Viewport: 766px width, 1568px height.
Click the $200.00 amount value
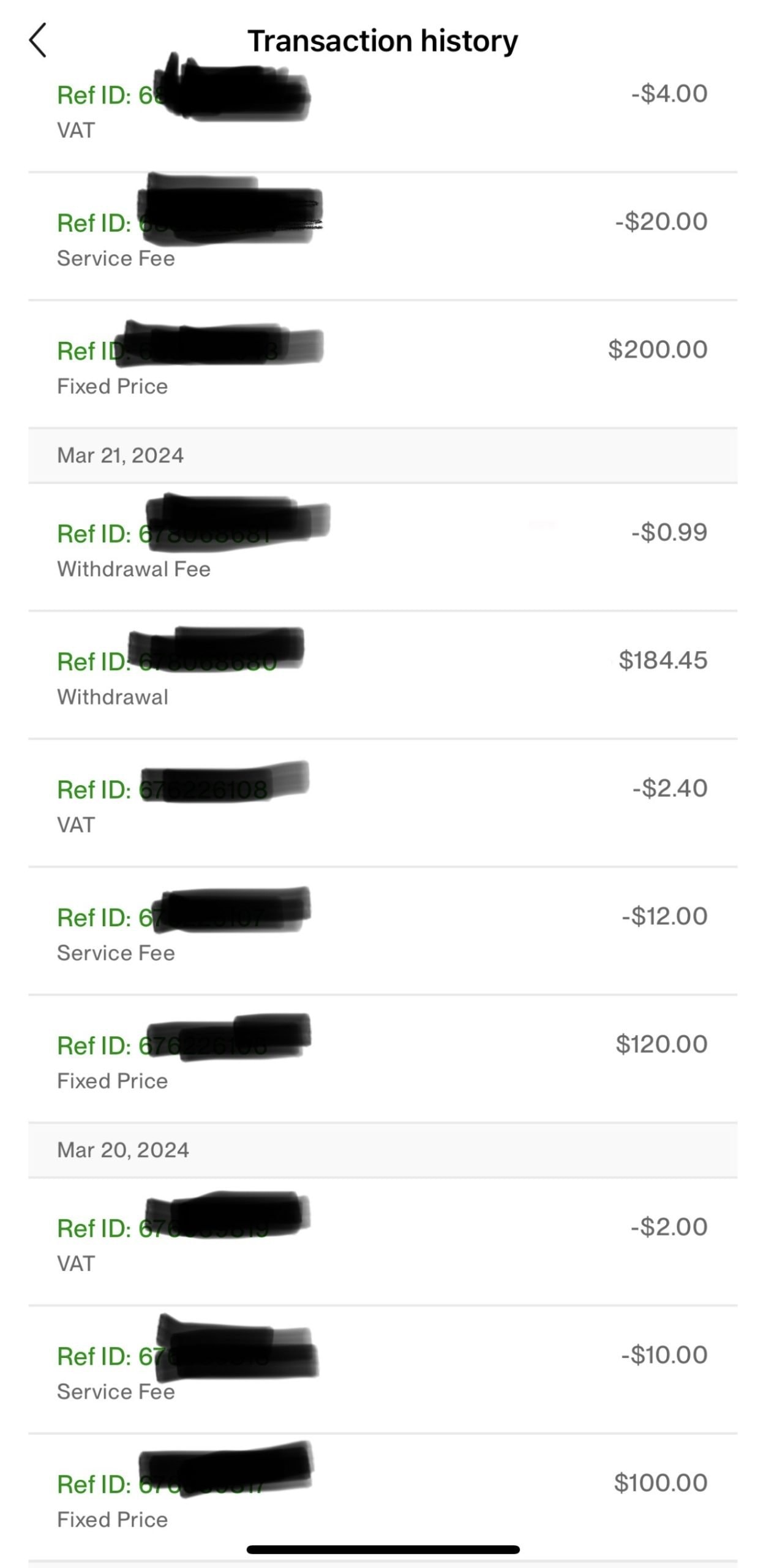[658, 350]
